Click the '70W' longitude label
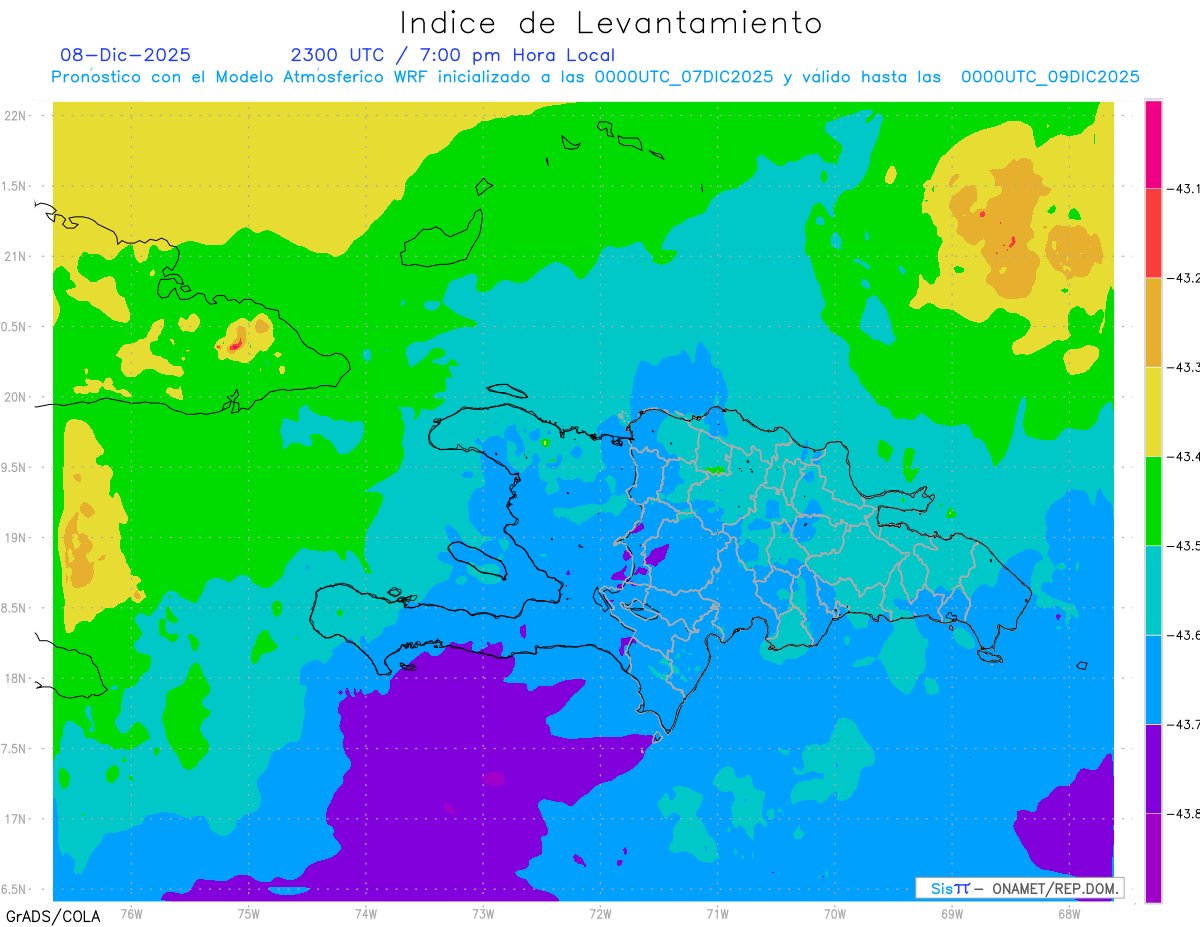The image size is (1200, 927). tap(834, 913)
